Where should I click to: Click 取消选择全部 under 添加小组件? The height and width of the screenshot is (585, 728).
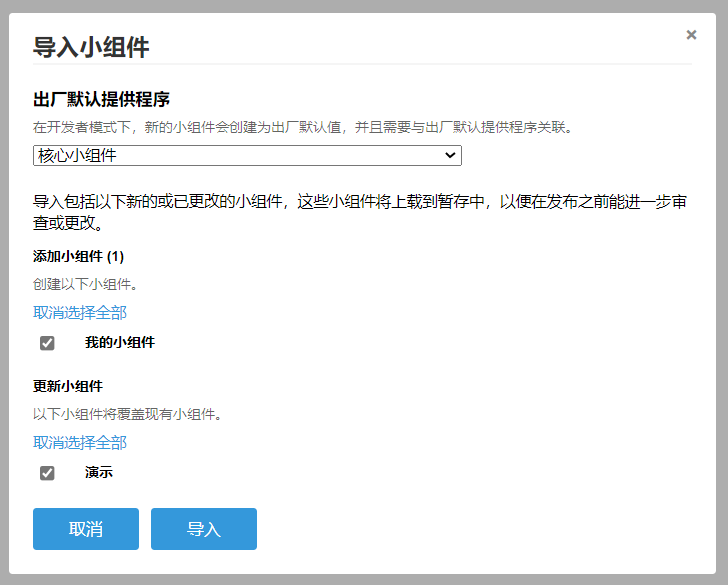point(80,313)
